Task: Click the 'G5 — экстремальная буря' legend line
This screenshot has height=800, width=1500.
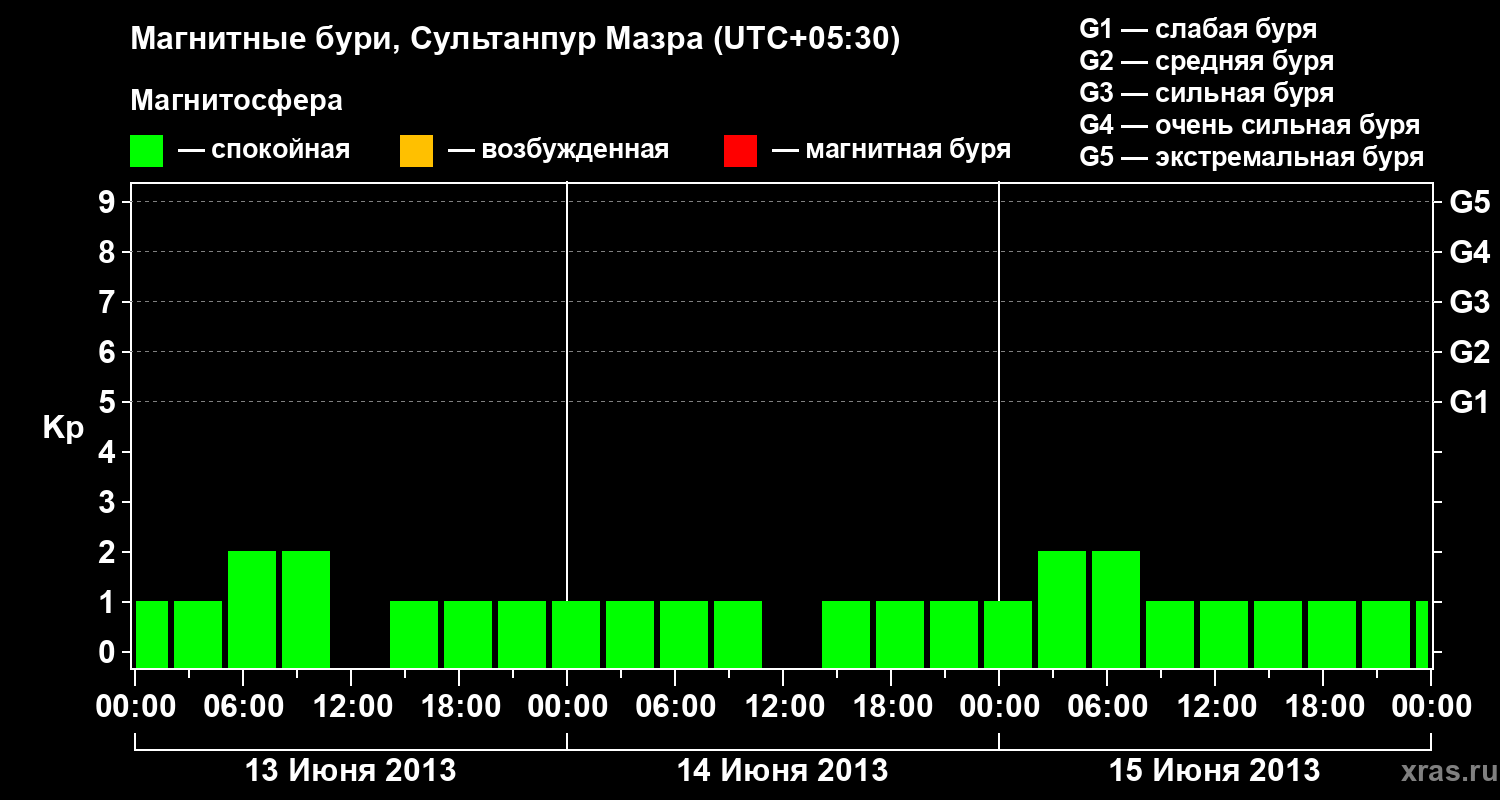Action: coord(1252,158)
